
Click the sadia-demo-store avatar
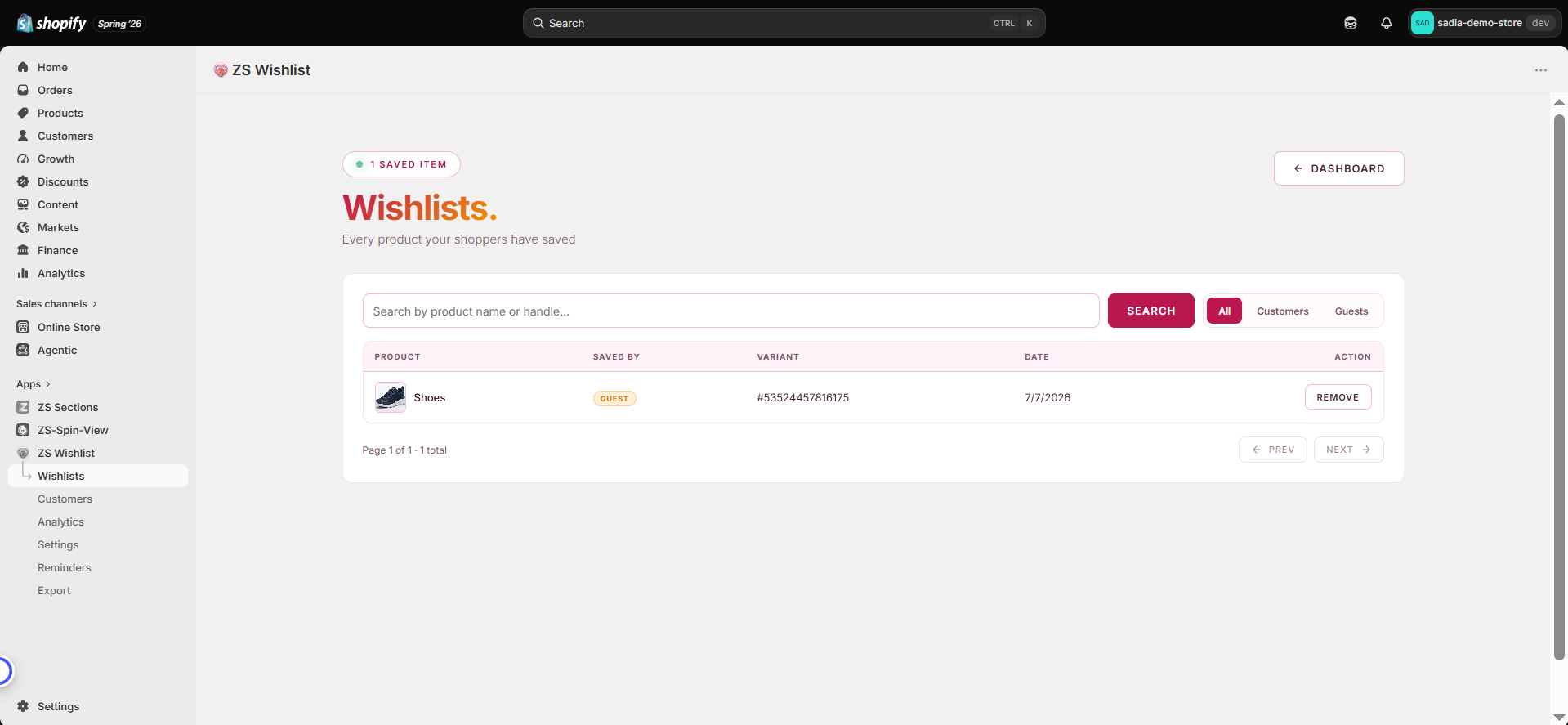(1423, 23)
